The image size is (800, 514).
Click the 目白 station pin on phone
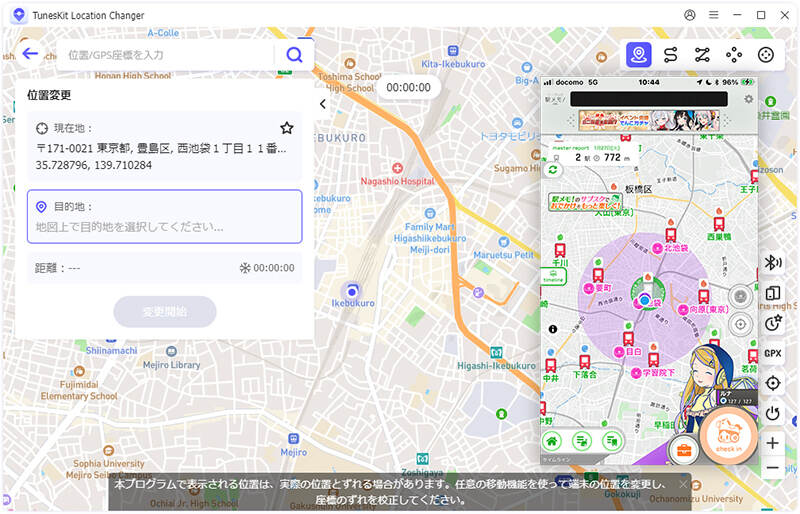point(629,338)
